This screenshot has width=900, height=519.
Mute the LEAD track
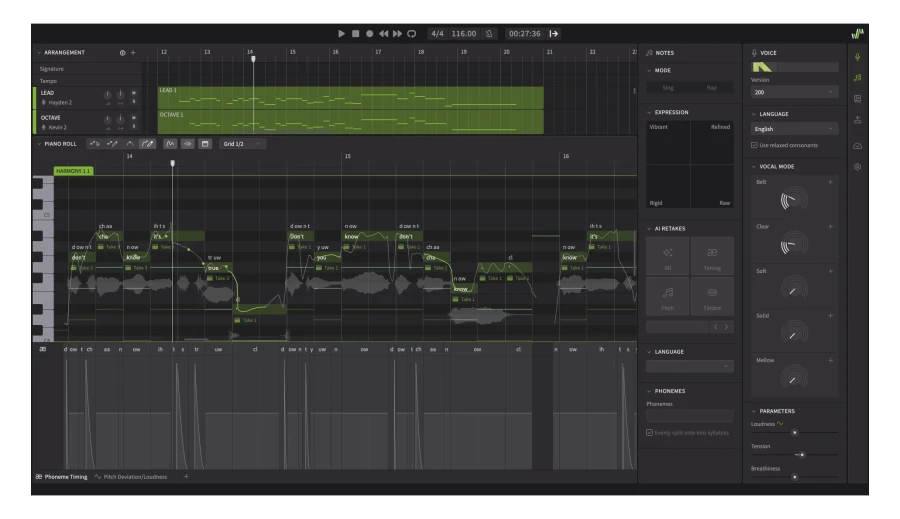point(134,93)
